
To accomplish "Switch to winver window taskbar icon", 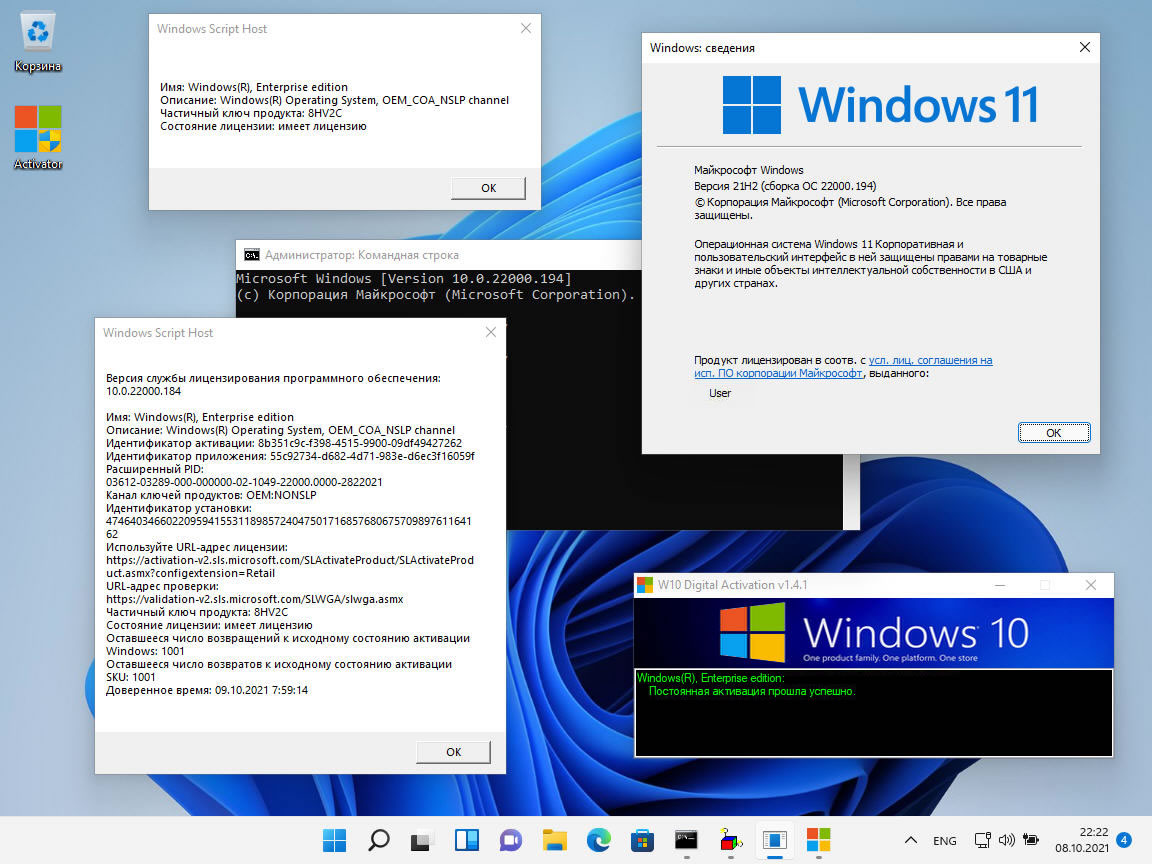I will 774,840.
